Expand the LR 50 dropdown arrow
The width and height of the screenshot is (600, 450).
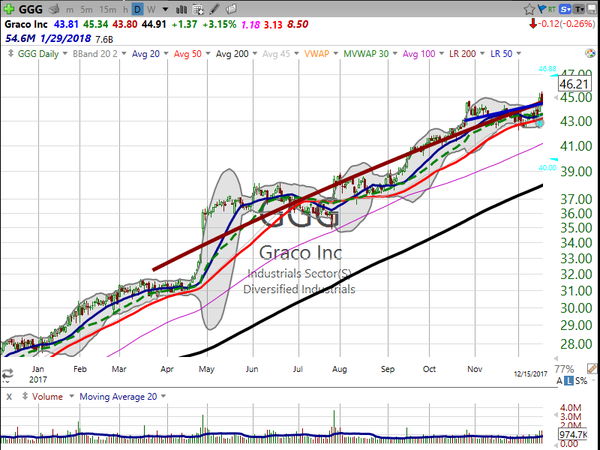pyautogui.click(x=518, y=54)
